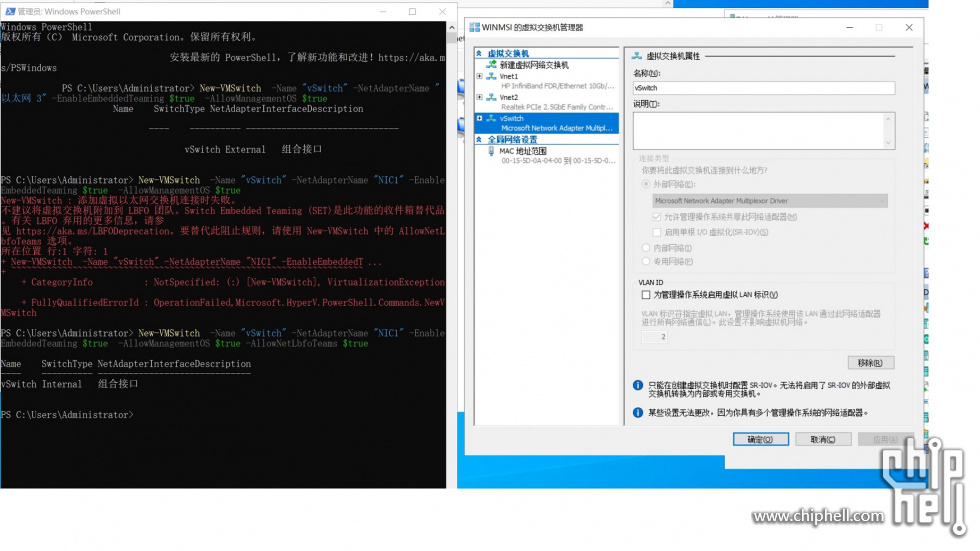Open the Microsoft Network Adapter Multiplexor Driver dropdown
This screenshot has width=980, height=551.
coord(770,201)
